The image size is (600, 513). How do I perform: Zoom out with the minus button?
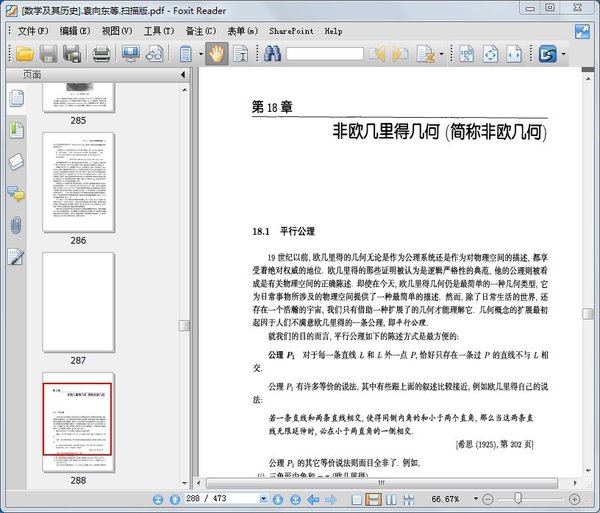point(488,499)
